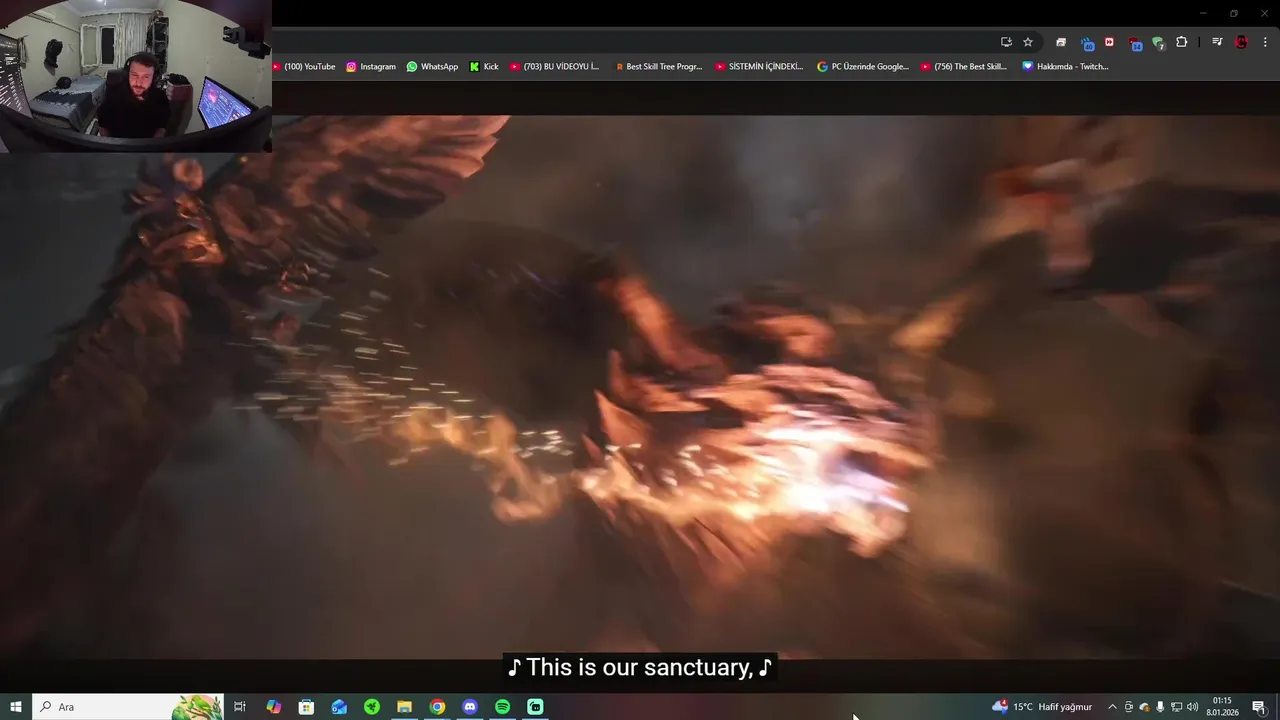Open the Windows Start menu

pyautogui.click(x=16, y=707)
